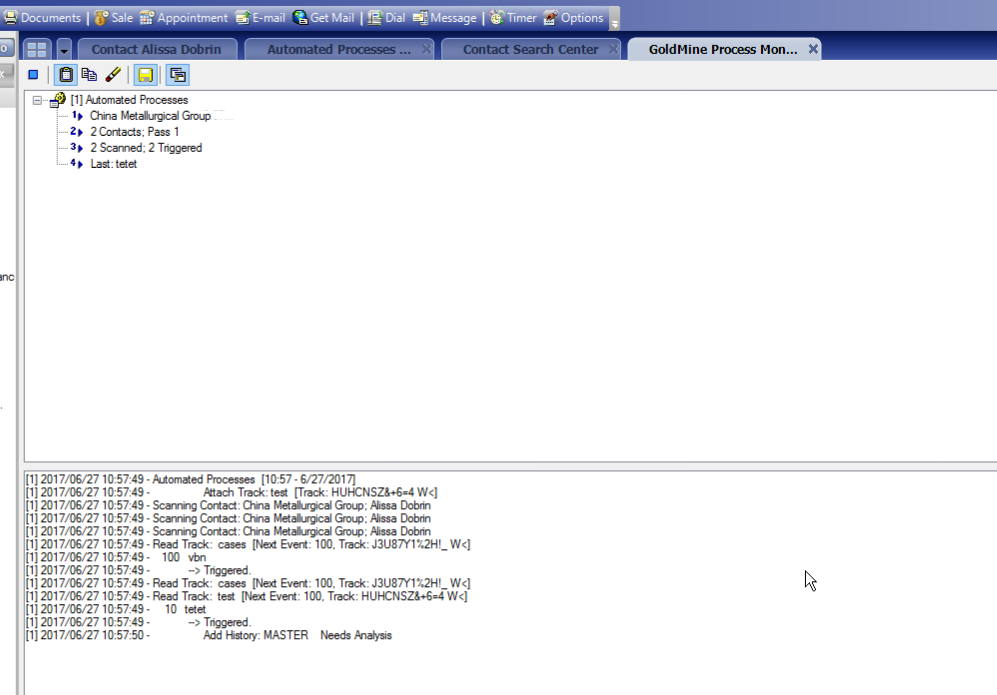Click the eraser icon to clear the log
The width and height of the screenshot is (997, 695).
pyautogui.click(x=112, y=74)
